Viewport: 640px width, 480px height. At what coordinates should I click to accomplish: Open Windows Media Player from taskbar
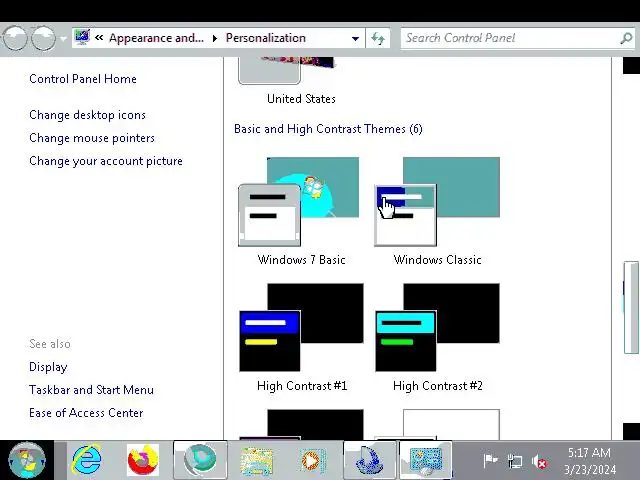coord(313,460)
